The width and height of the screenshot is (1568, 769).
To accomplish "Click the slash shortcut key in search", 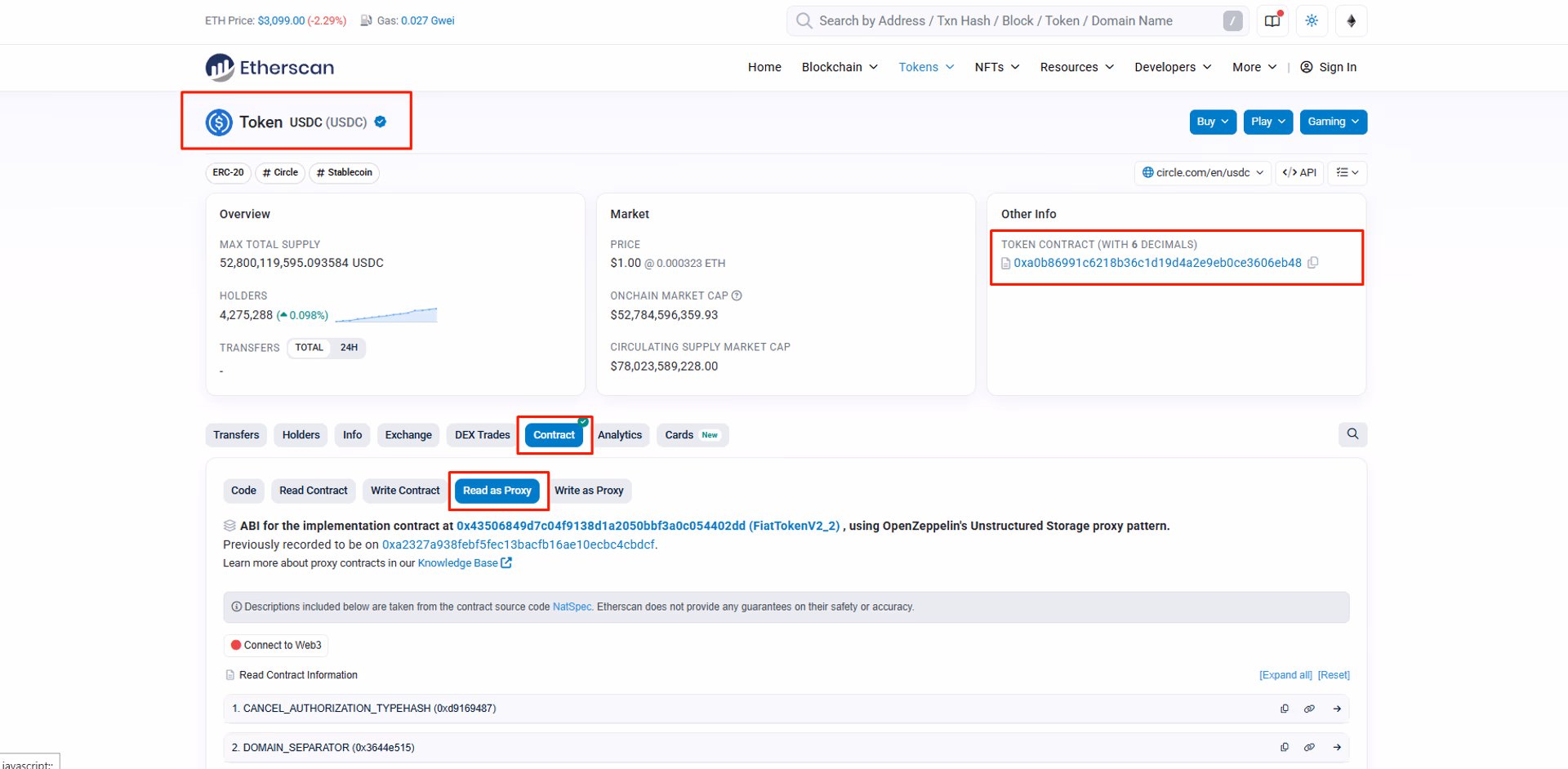I will click(1232, 21).
